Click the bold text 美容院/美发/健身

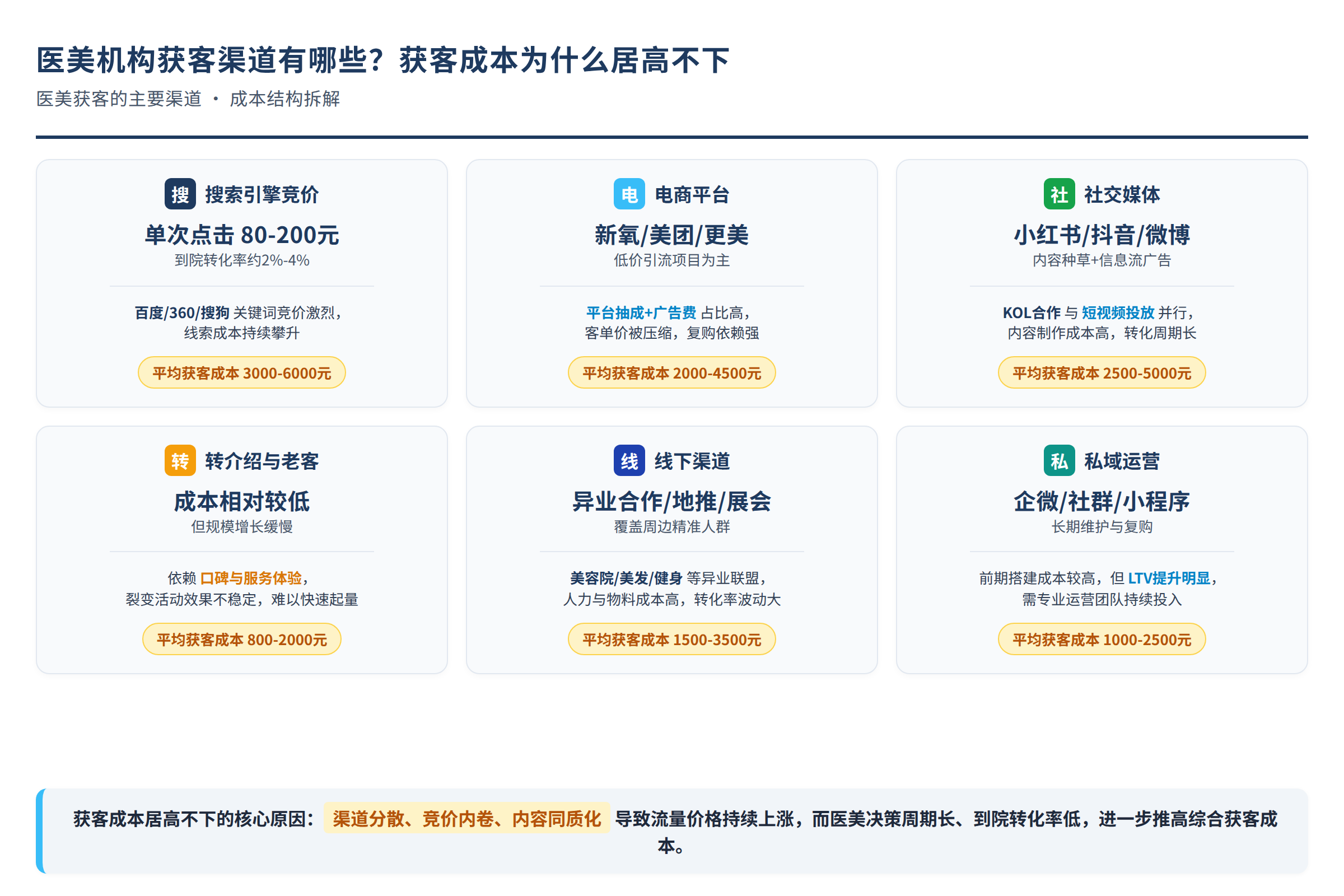[x=626, y=578]
